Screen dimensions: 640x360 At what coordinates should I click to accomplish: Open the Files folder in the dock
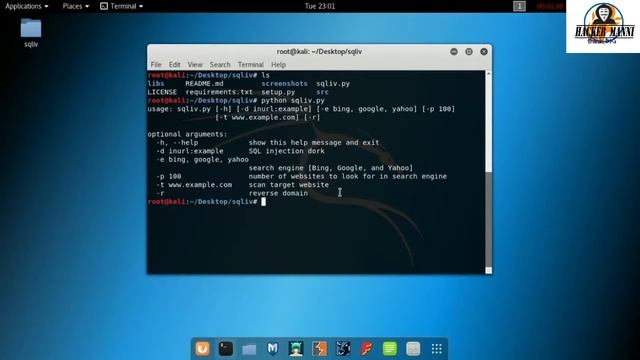[249, 349]
